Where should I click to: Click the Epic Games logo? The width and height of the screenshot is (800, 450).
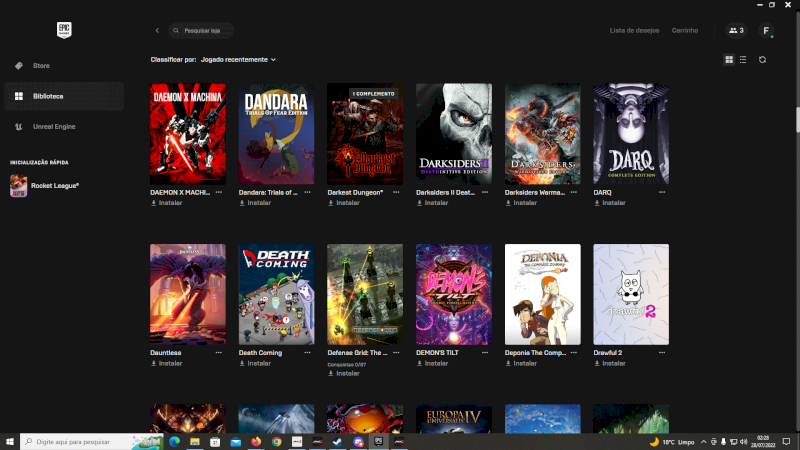pos(63,30)
